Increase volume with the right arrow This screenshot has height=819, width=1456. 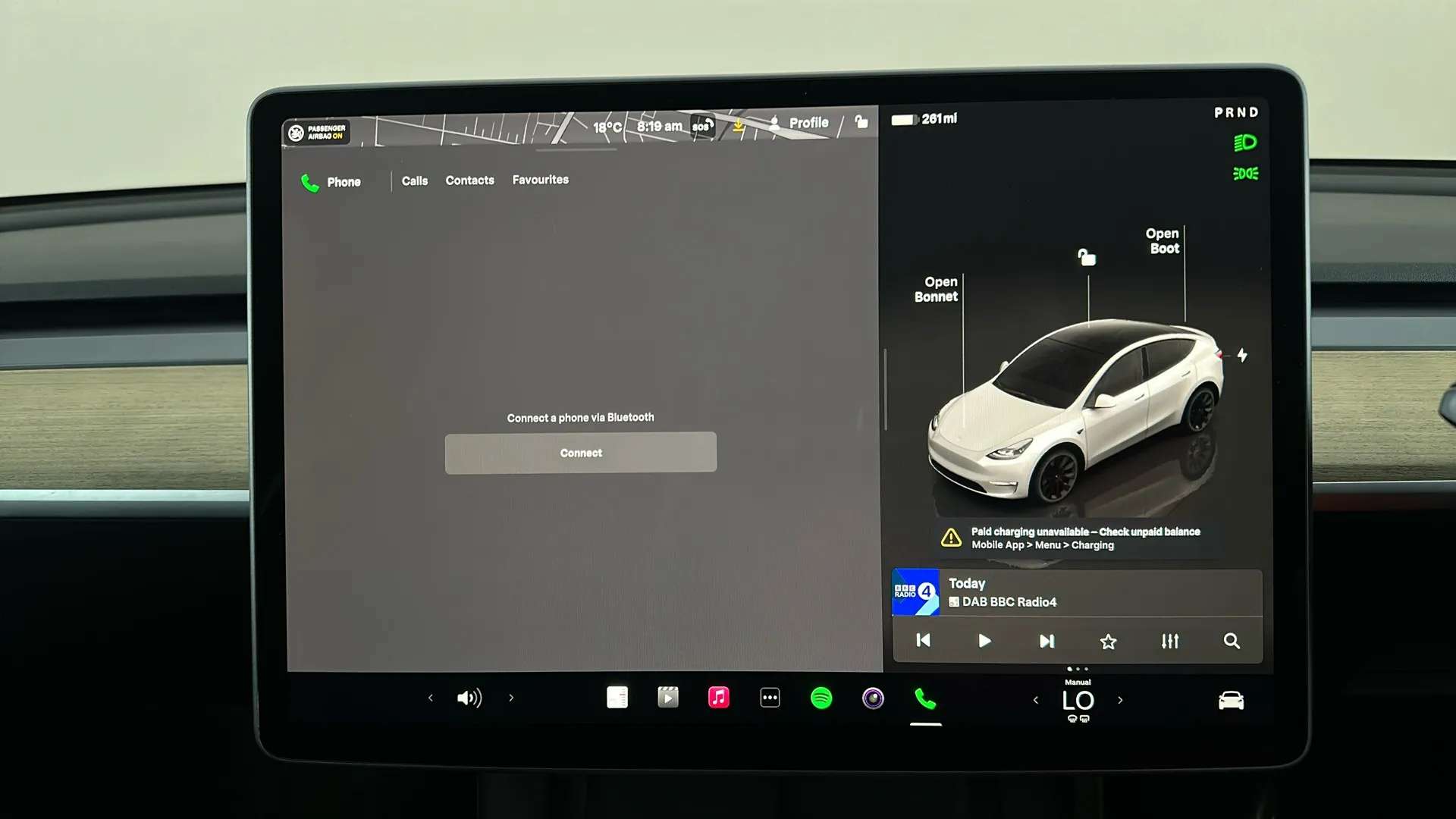(511, 698)
